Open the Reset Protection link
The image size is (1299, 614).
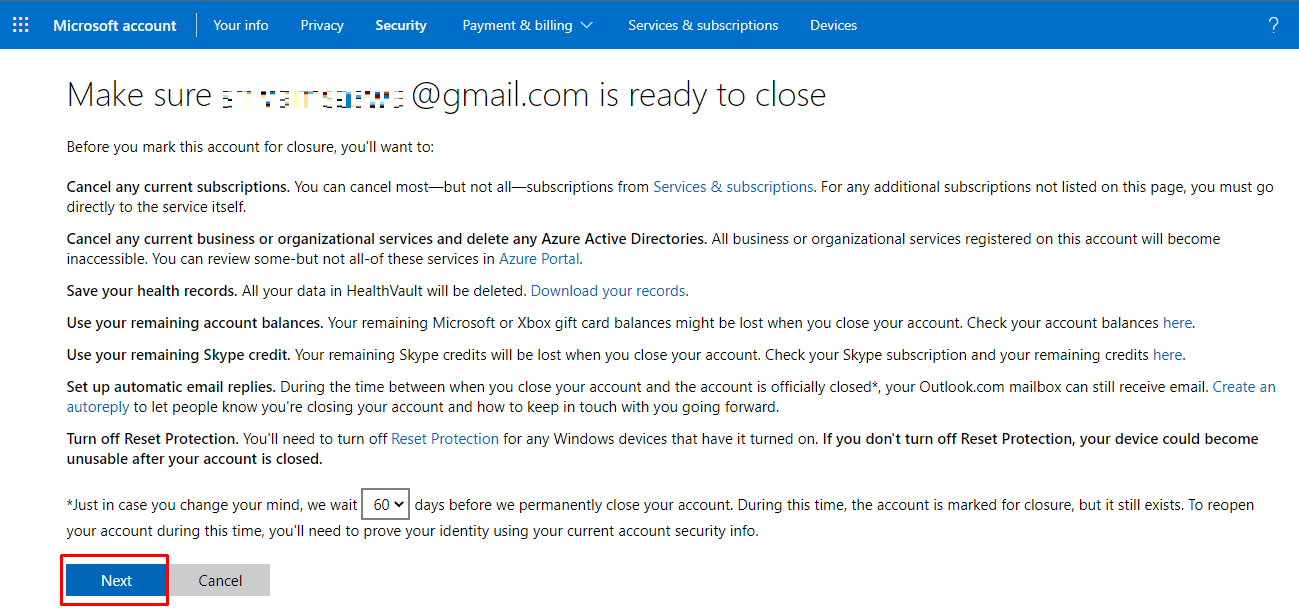point(445,439)
